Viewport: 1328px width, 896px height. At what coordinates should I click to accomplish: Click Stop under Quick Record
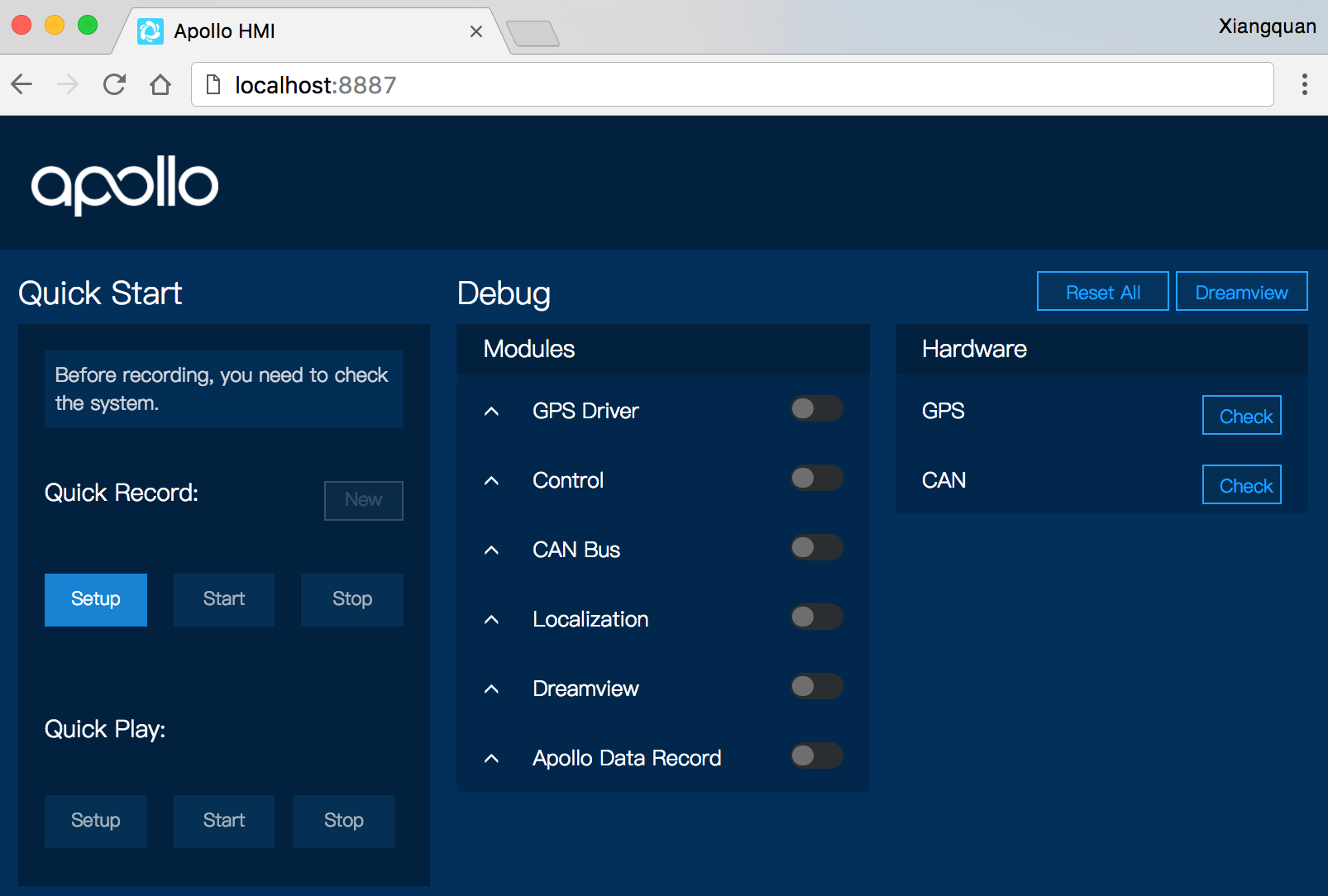tap(352, 599)
